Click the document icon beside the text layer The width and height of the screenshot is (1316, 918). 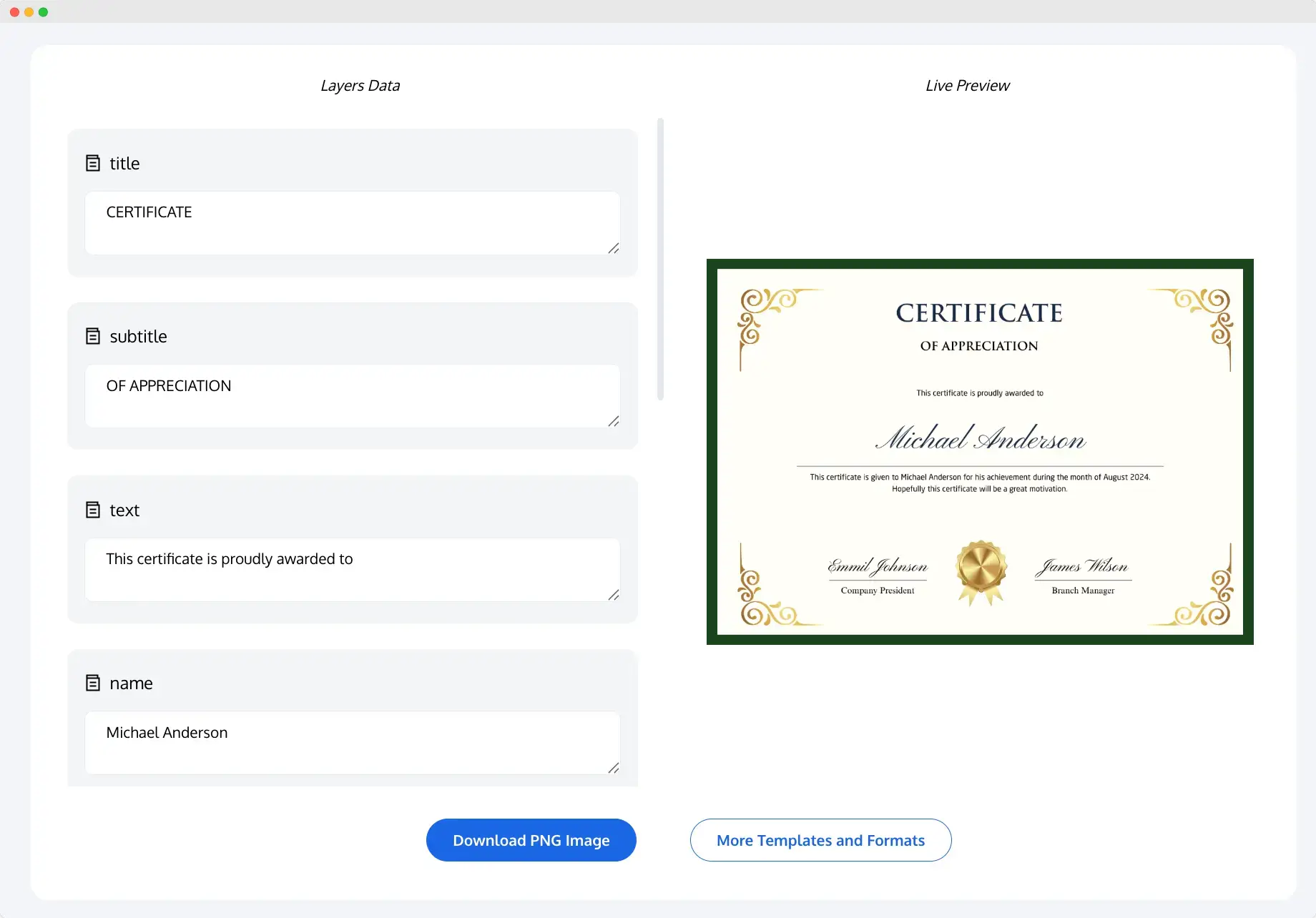[94, 509]
